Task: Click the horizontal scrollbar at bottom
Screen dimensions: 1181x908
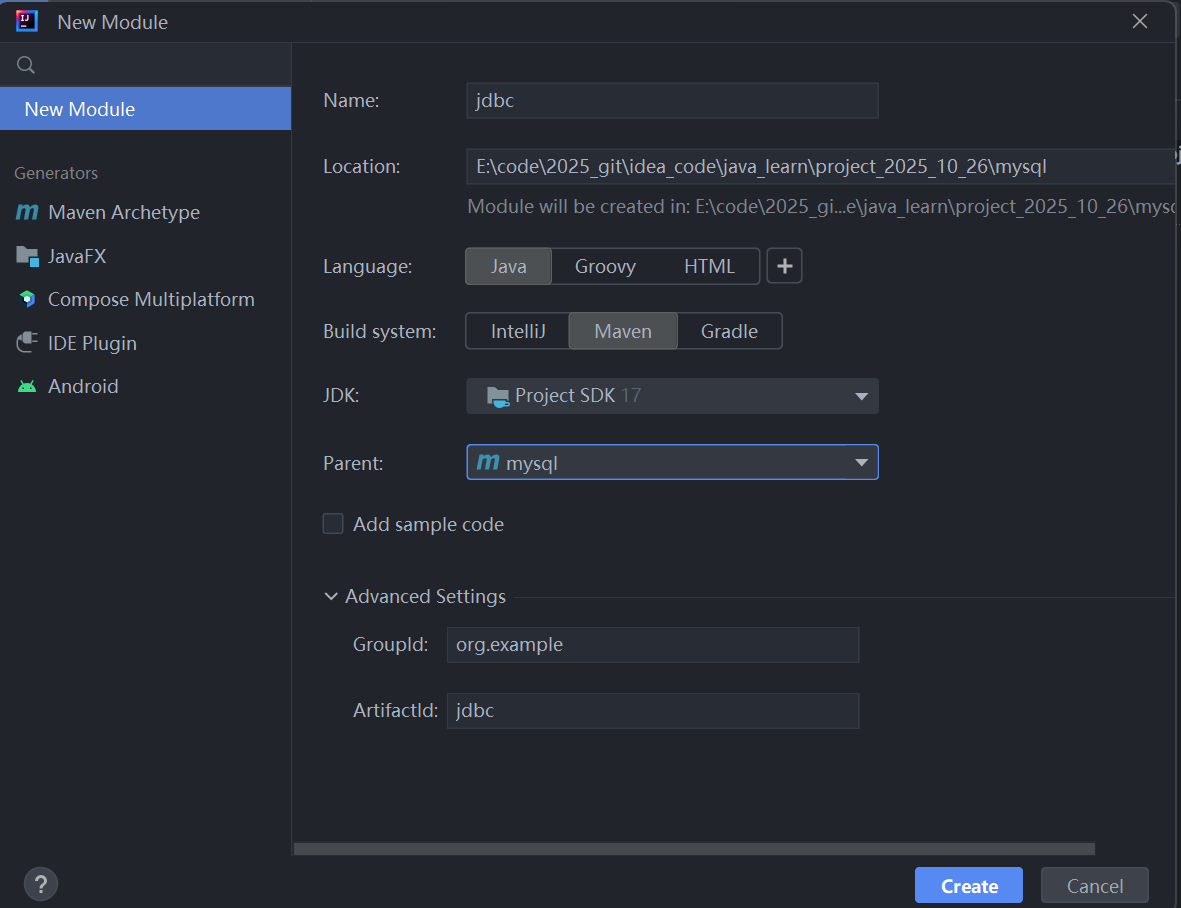Action: click(694, 849)
